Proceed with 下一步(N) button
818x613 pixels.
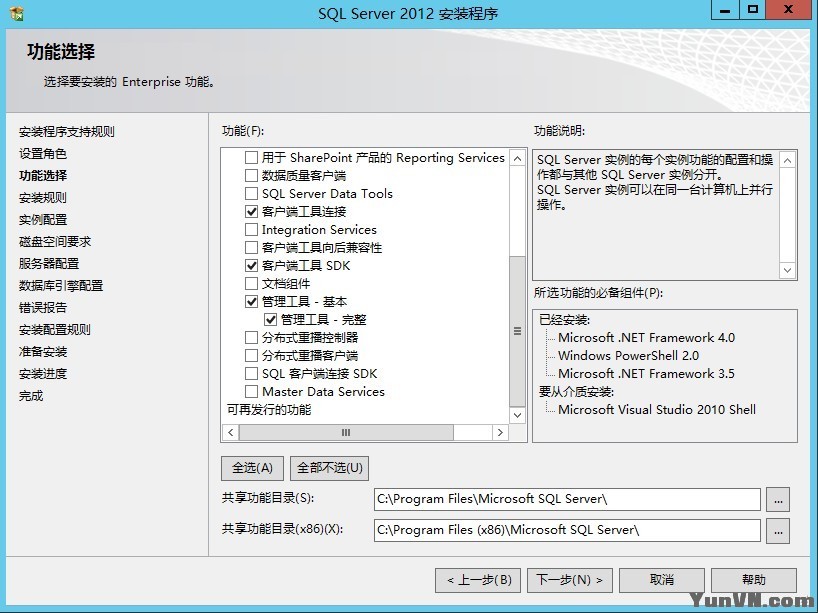pos(570,580)
